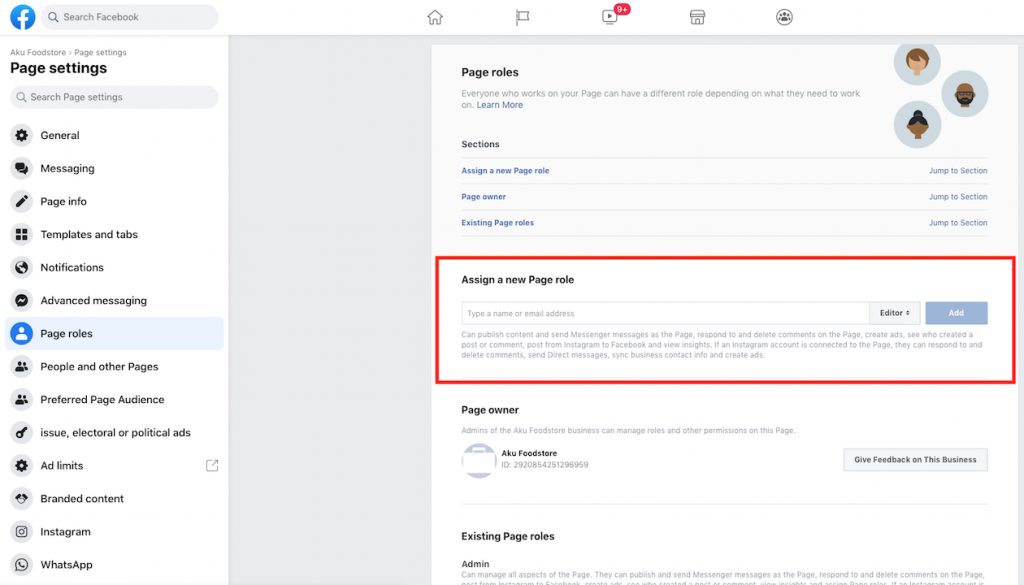
Task: Jump to Section for Assign a new Page role
Action: pyautogui.click(x=958, y=170)
